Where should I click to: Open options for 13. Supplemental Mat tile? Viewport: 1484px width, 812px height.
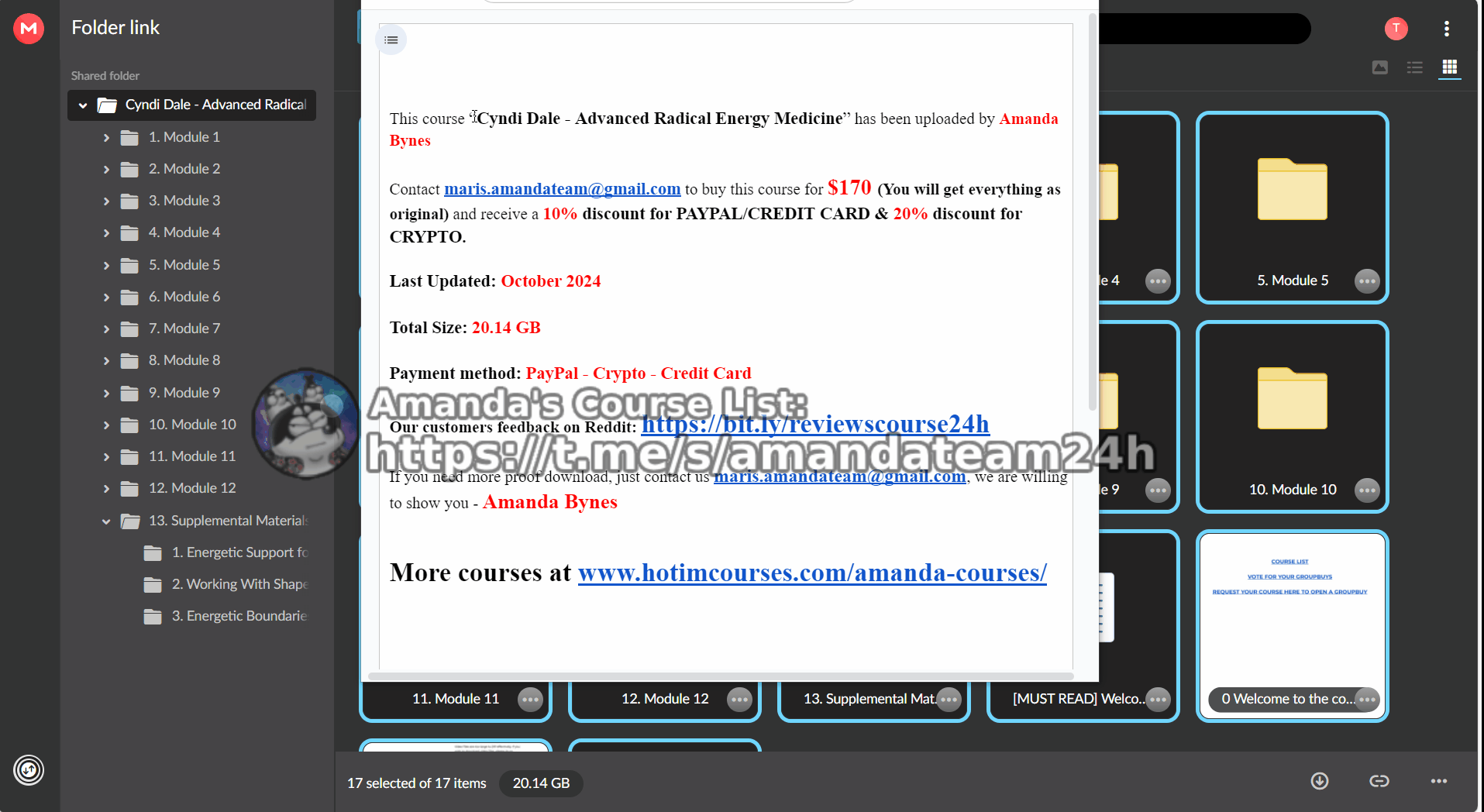[949, 700]
